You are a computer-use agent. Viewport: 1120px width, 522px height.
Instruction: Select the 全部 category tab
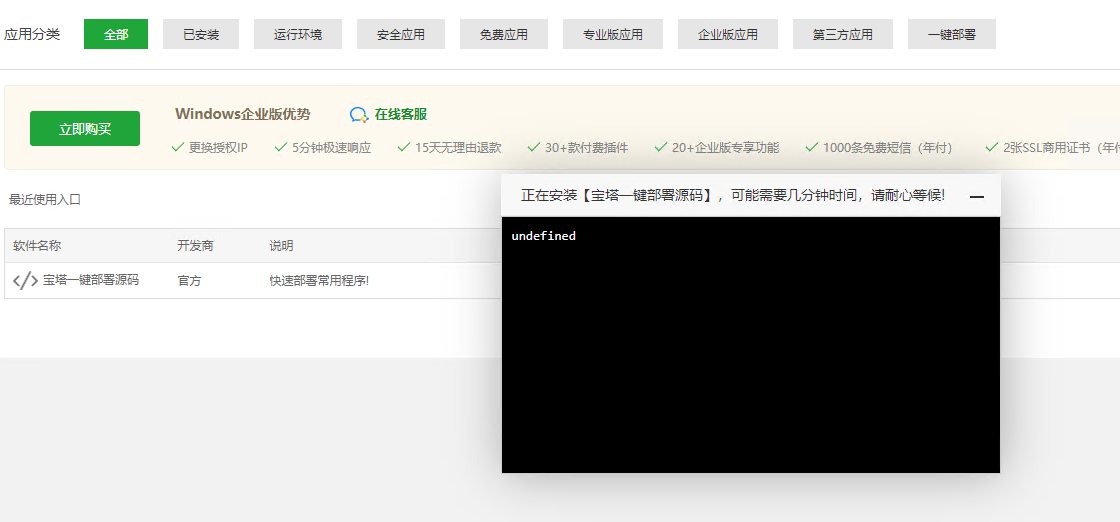[116, 34]
